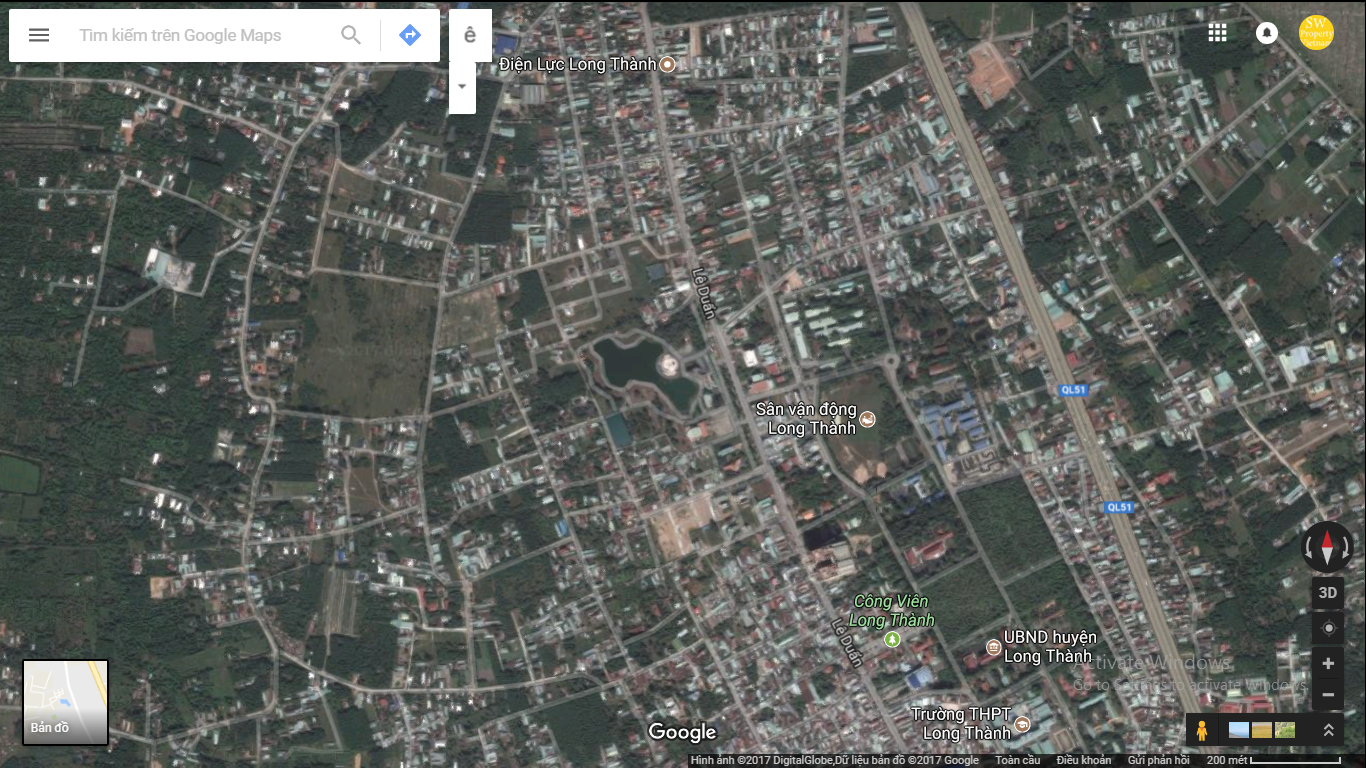Select the Sân vận động Long Thành marker
Image resolution: width=1366 pixels, height=768 pixels.
click(867, 419)
